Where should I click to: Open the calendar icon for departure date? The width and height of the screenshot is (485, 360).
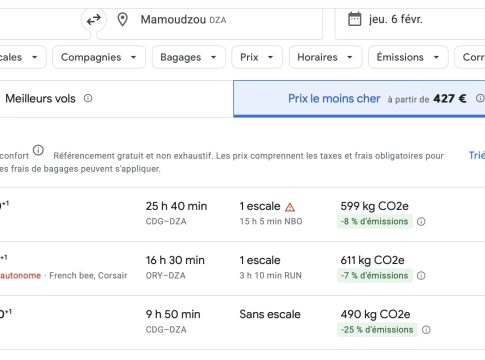tap(354, 19)
